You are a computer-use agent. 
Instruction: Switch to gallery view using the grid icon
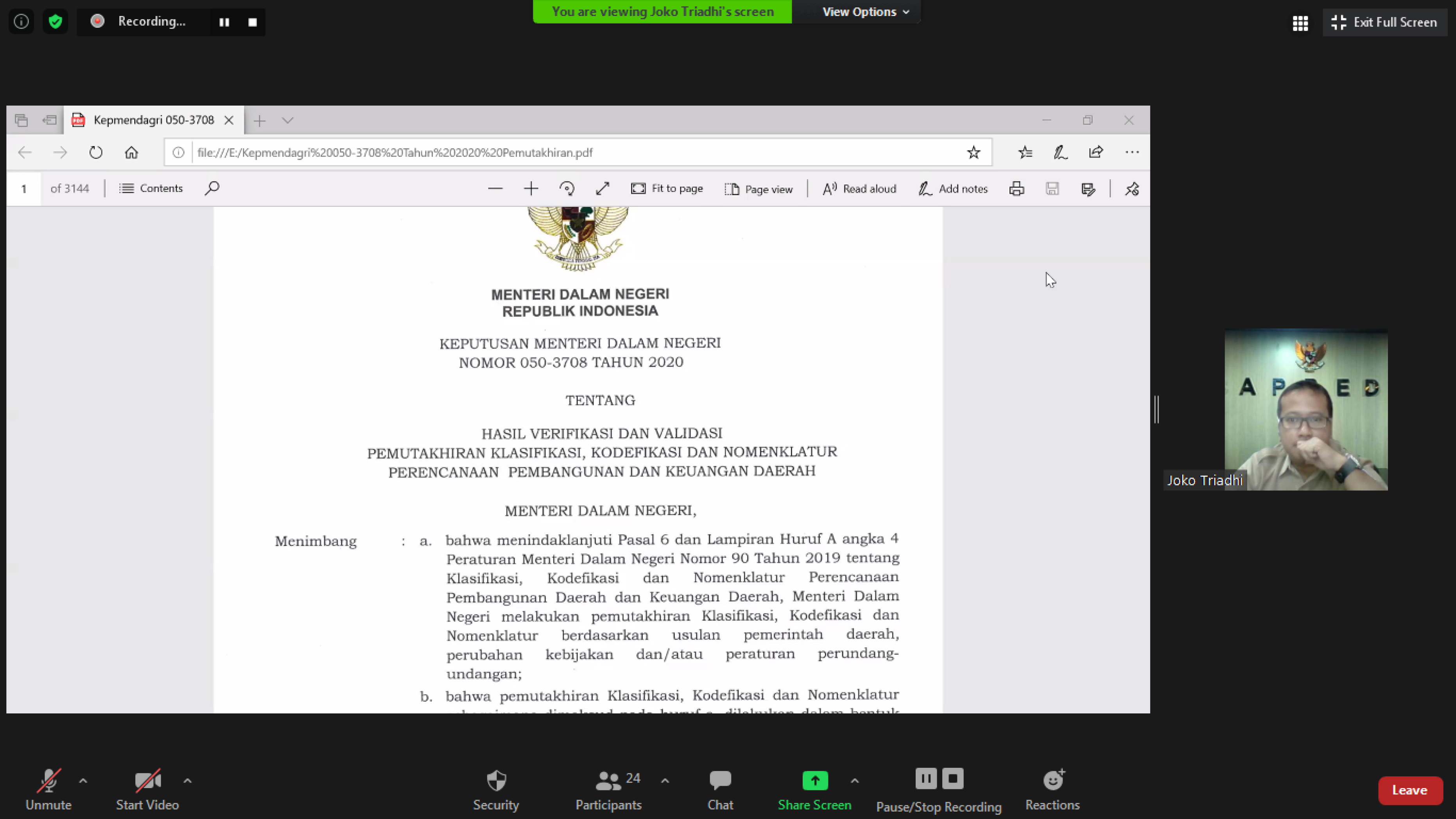click(x=1300, y=23)
